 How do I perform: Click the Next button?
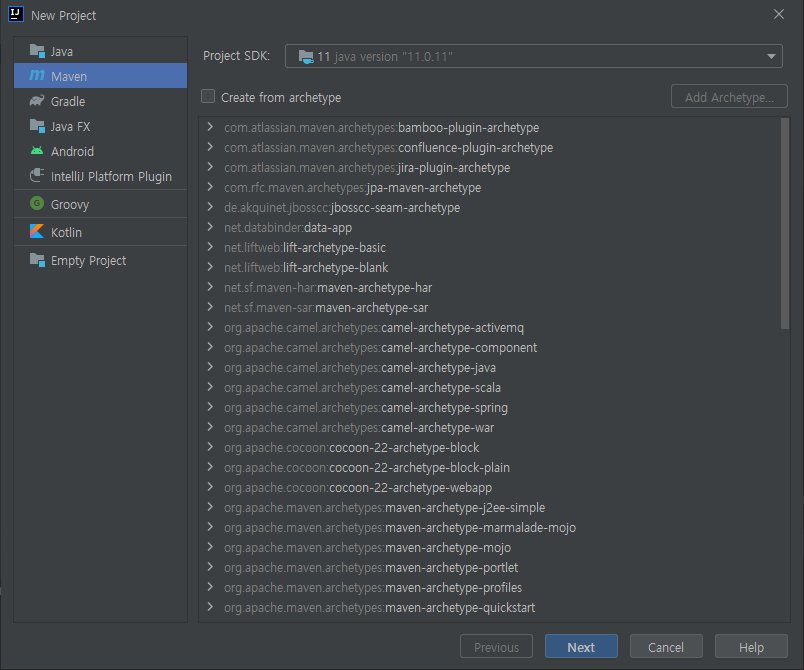(581, 647)
